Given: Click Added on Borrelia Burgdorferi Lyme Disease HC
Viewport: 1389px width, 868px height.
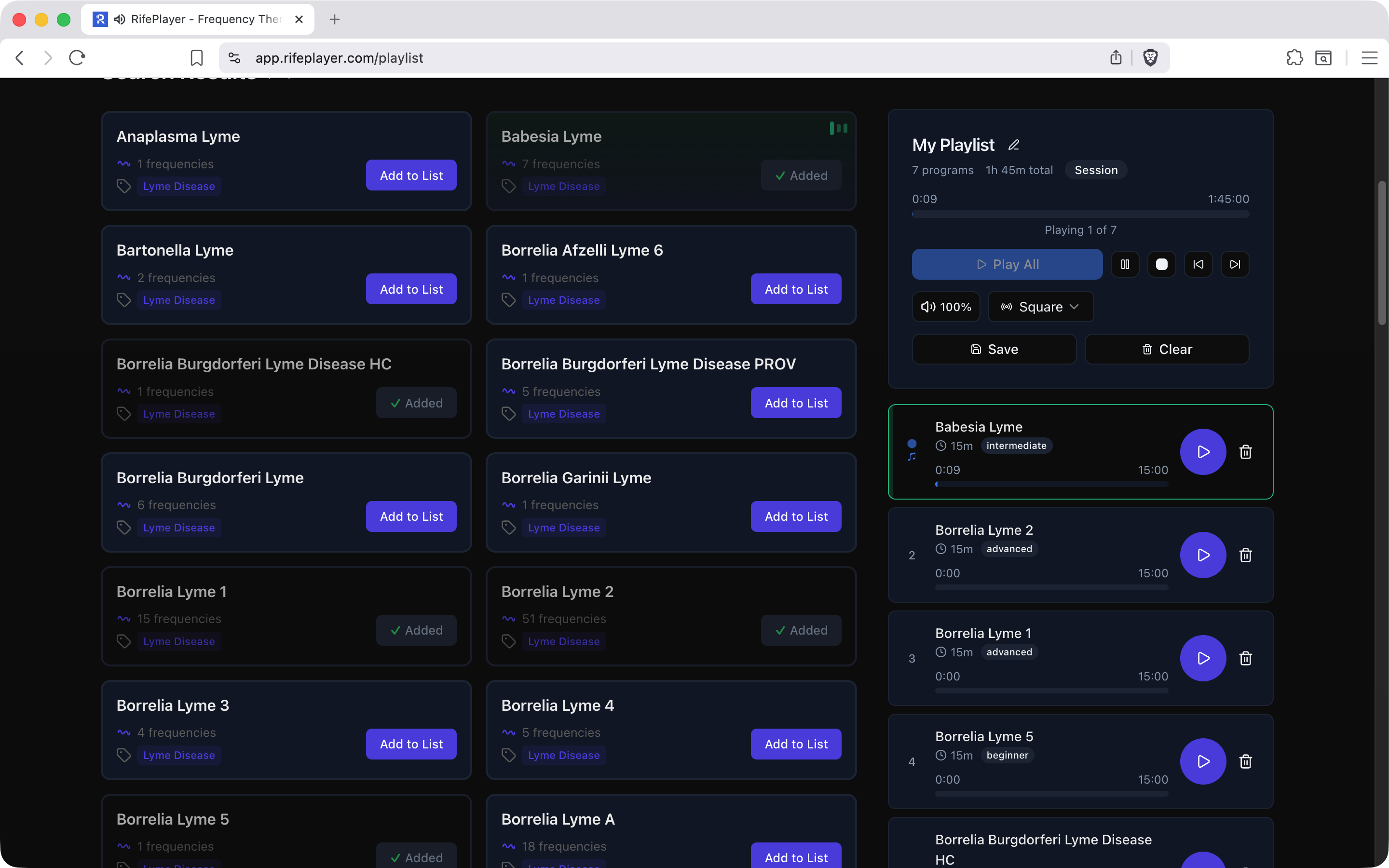Looking at the screenshot, I should (x=416, y=403).
